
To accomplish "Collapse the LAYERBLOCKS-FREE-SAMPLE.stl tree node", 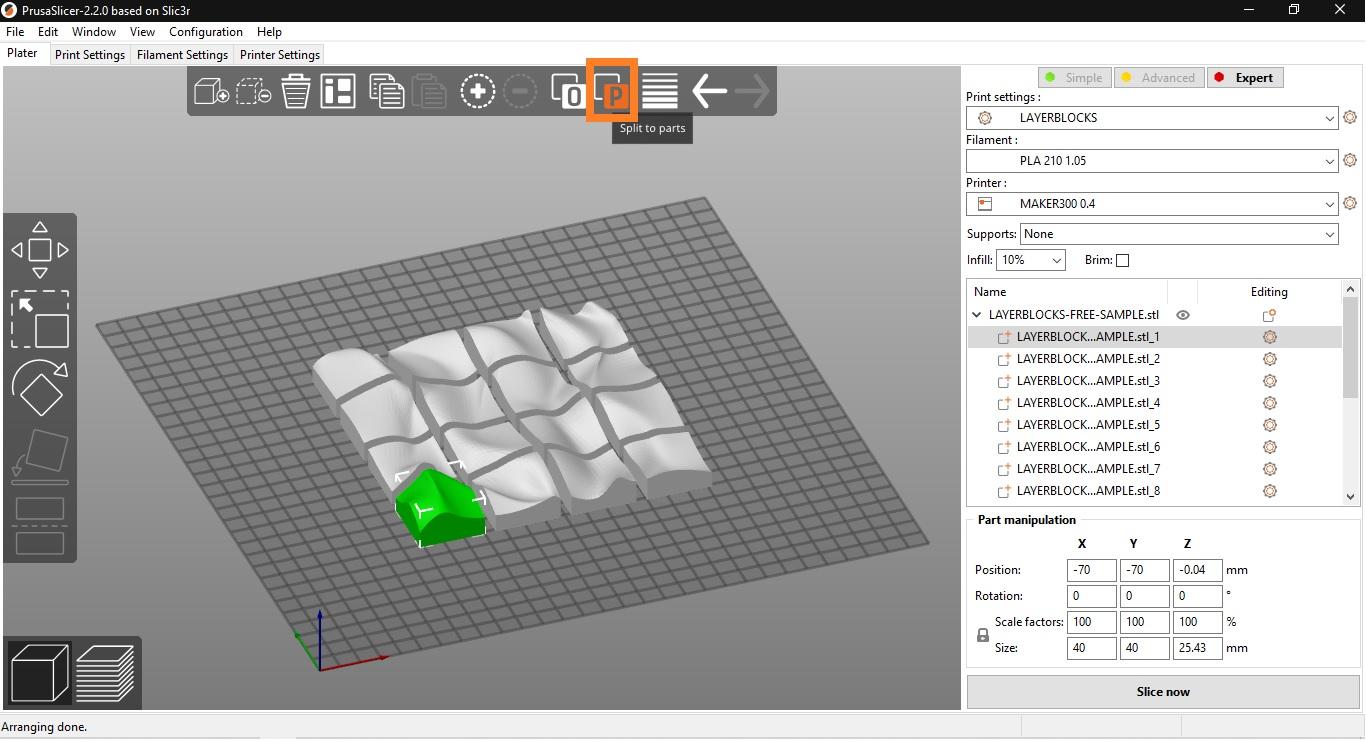I will coord(977,315).
